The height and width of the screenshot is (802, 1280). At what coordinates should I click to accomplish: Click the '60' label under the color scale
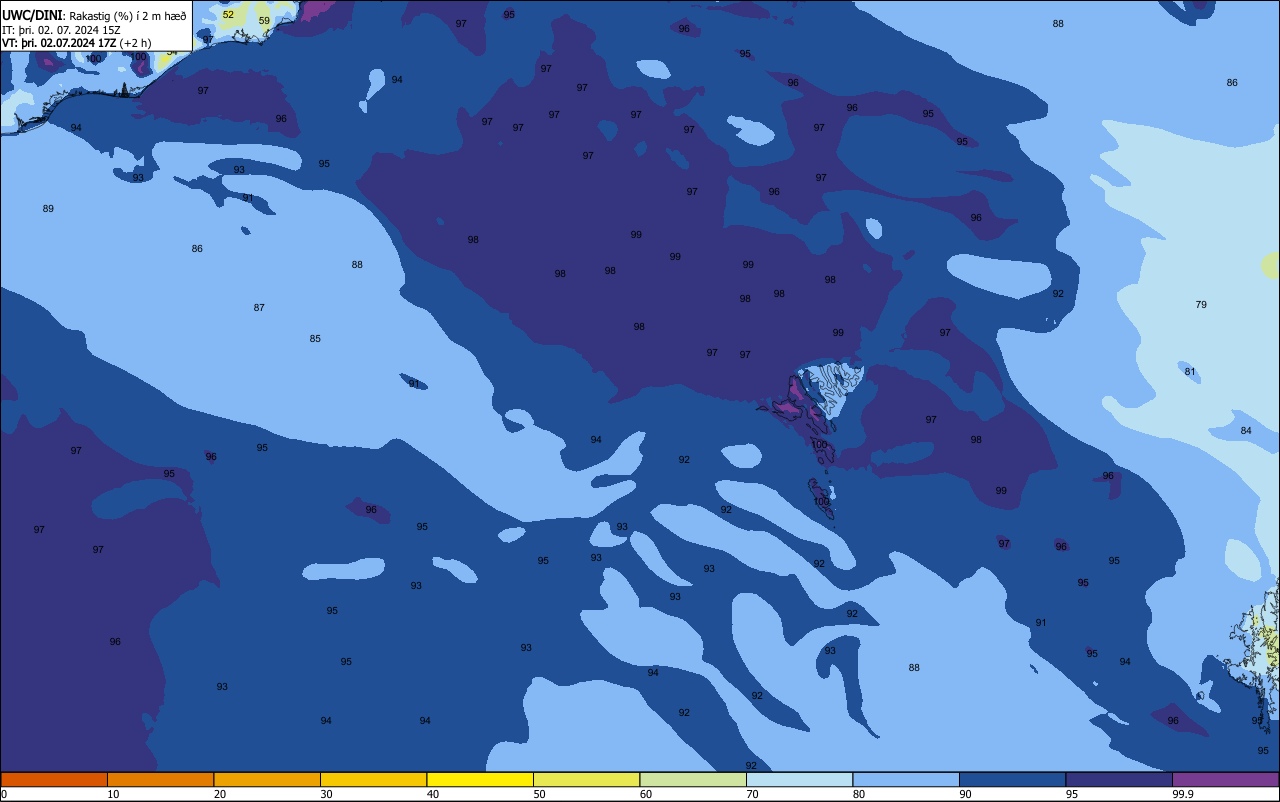point(646,794)
